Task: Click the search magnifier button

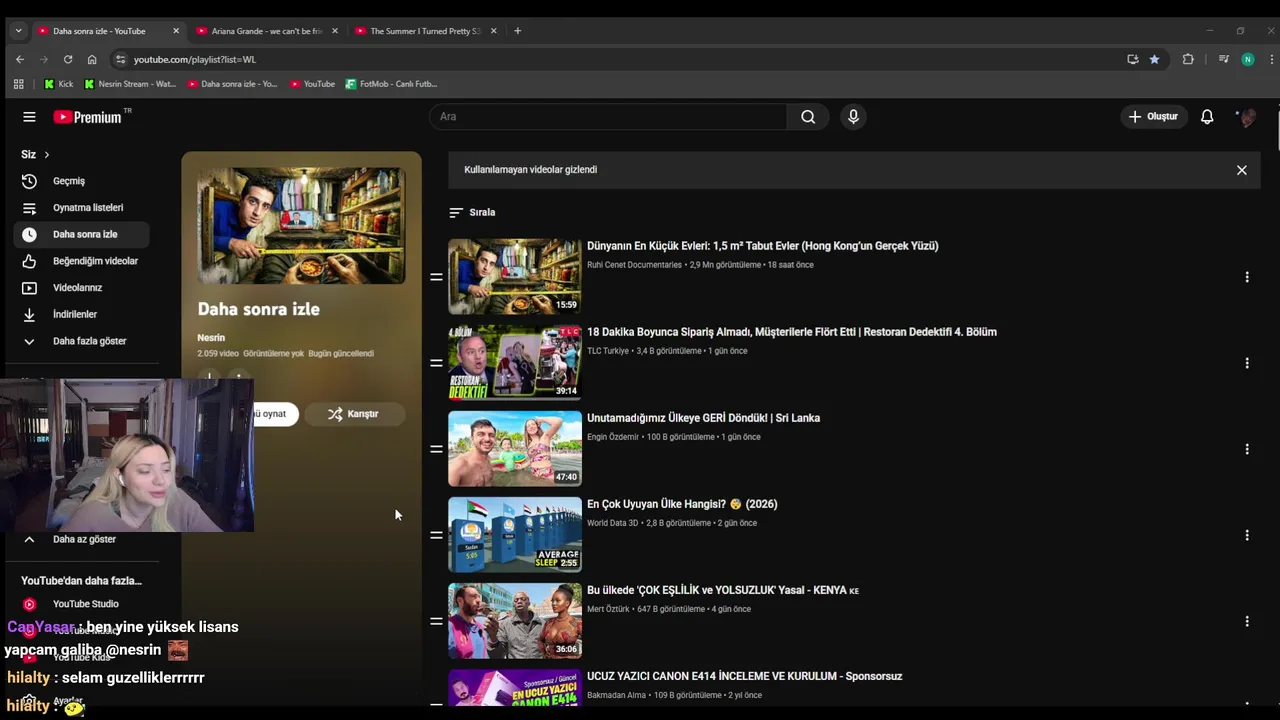Action: pos(808,117)
